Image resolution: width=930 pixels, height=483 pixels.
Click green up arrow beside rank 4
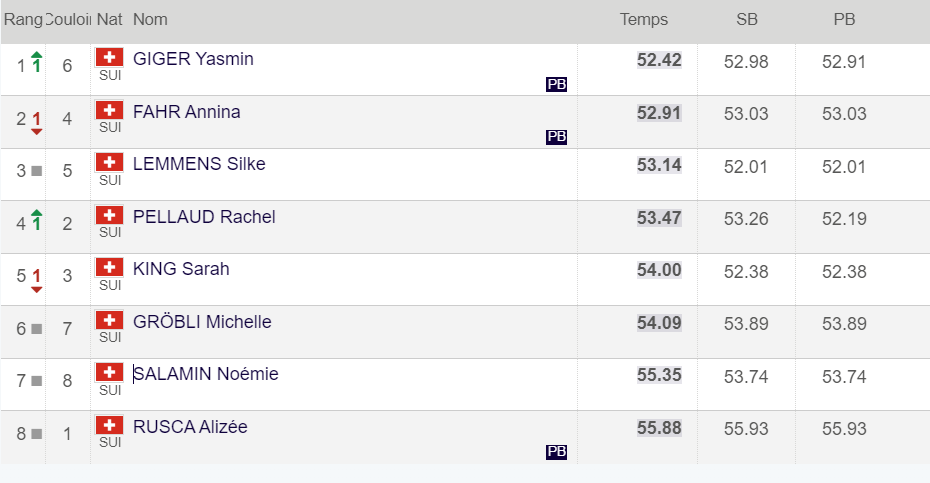pyautogui.click(x=37, y=219)
